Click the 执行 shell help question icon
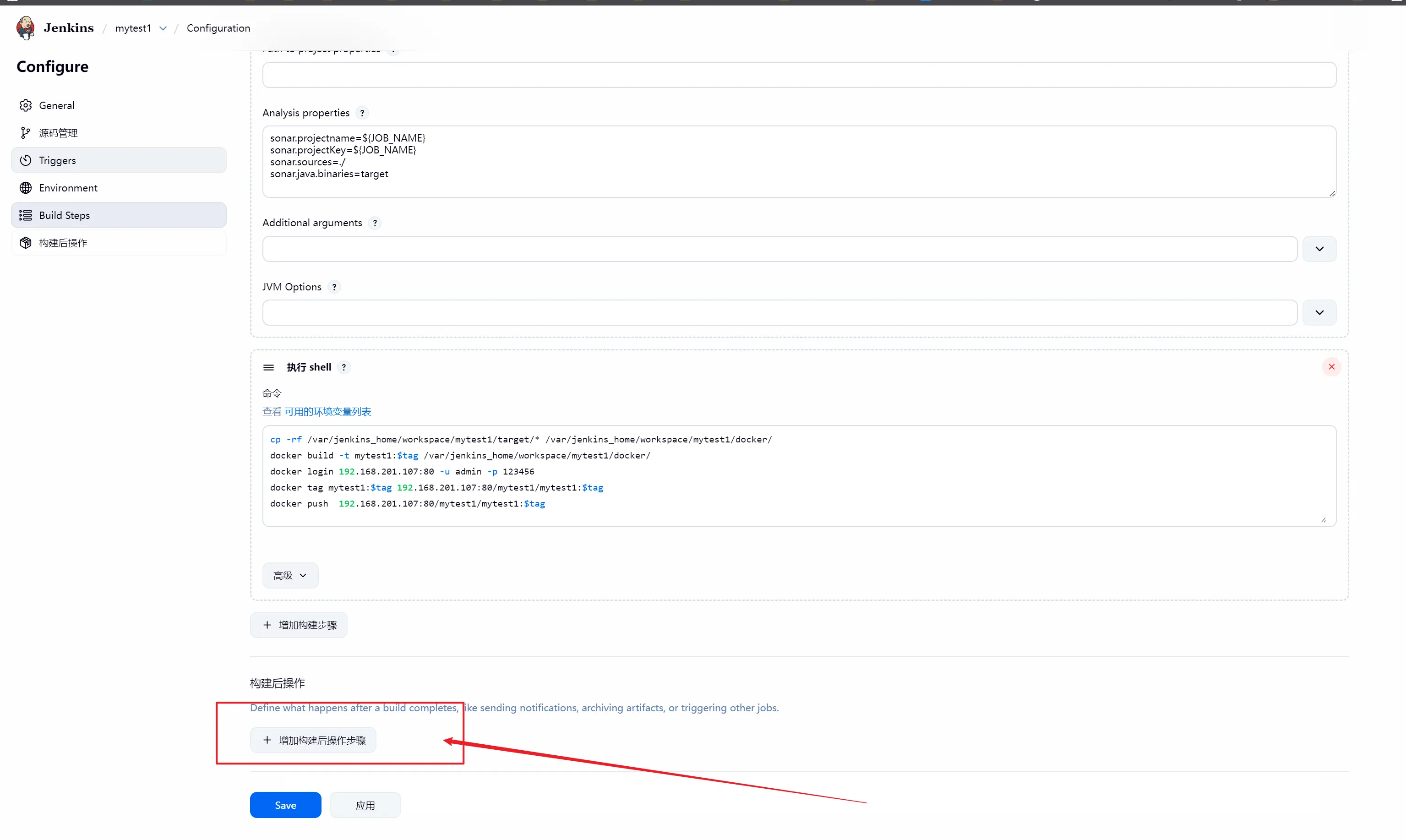This screenshot has width=1406, height=840. click(x=343, y=367)
